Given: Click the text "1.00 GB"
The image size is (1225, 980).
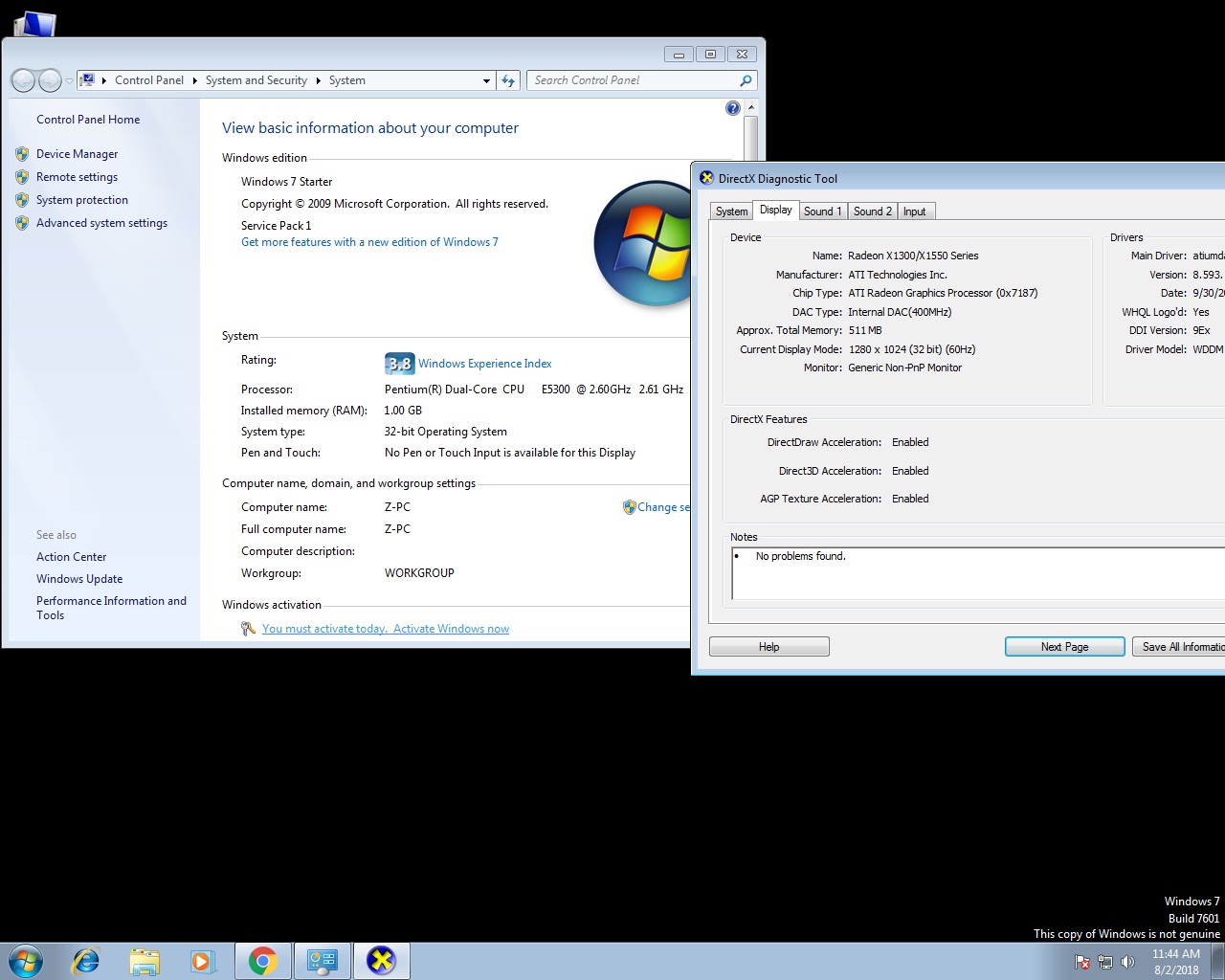Looking at the screenshot, I should (403, 411).
